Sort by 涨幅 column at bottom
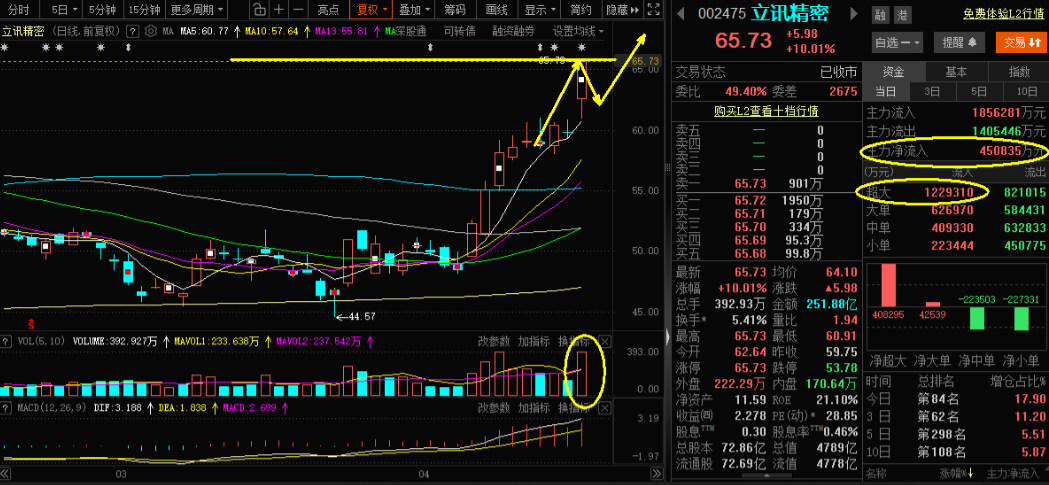The image size is (1049, 485). 957,474
